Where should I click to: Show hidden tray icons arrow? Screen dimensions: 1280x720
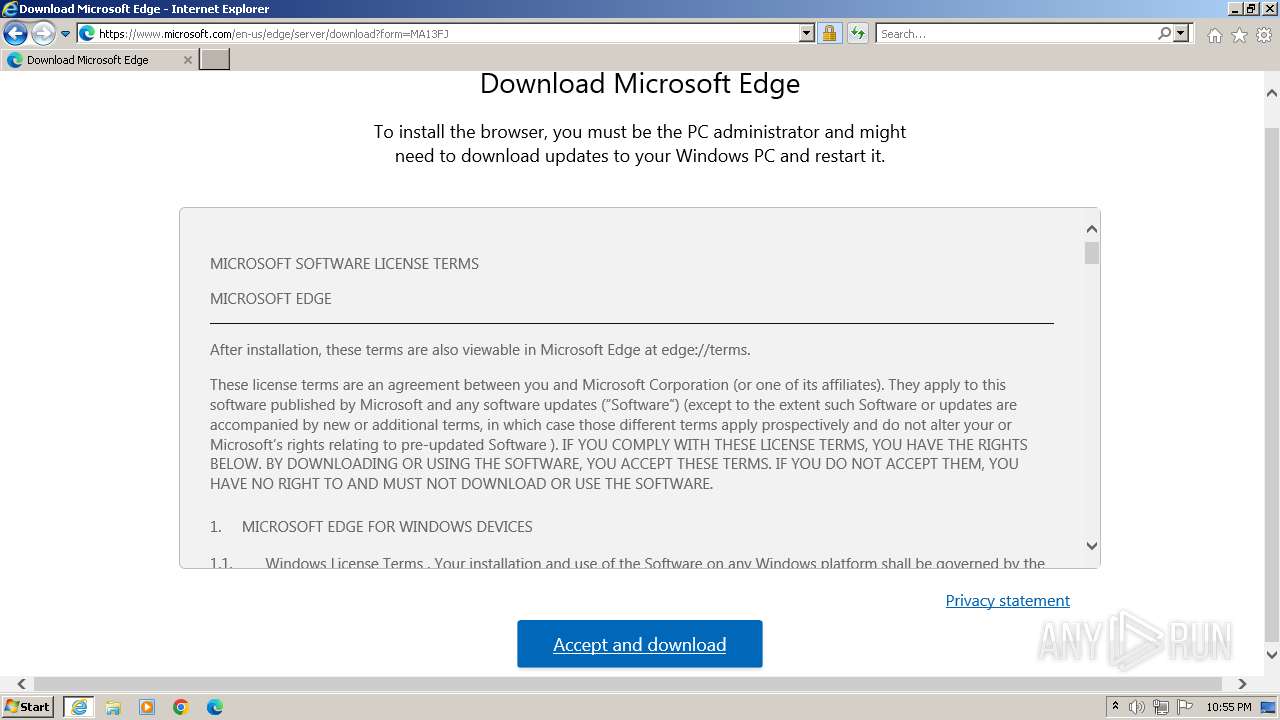point(1115,707)
